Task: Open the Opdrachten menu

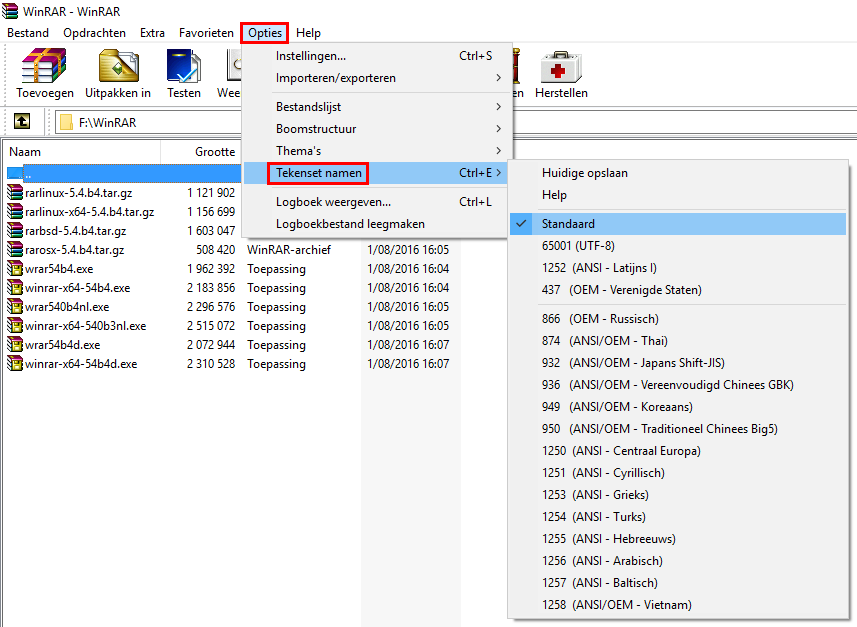Action: pos(95,33)
